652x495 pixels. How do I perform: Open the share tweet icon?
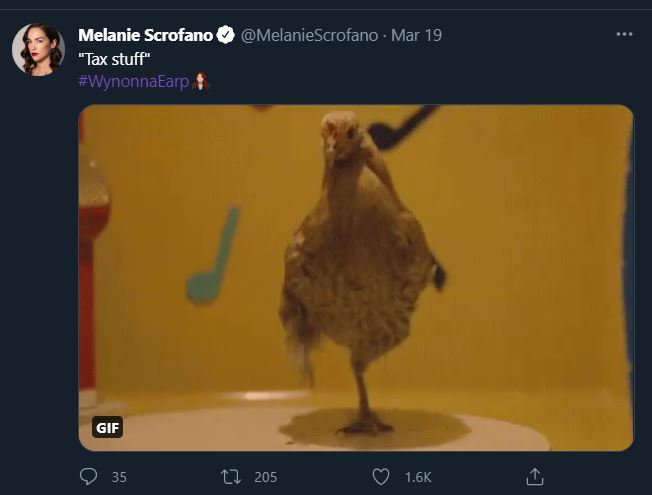coord(535,477)
